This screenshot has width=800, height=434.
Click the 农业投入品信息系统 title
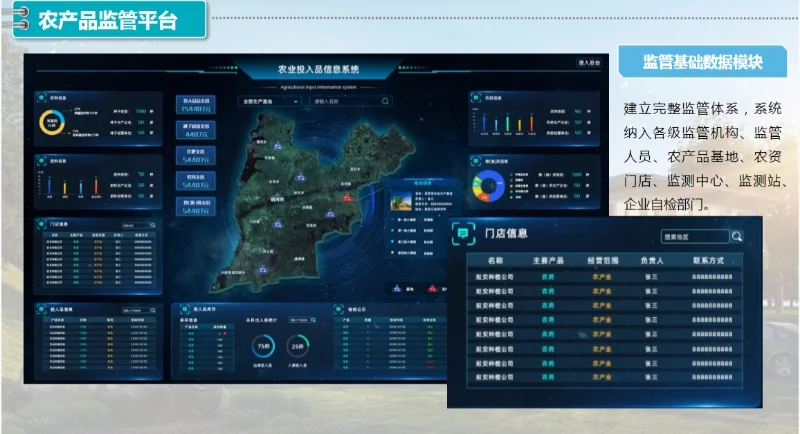[318, 69]
